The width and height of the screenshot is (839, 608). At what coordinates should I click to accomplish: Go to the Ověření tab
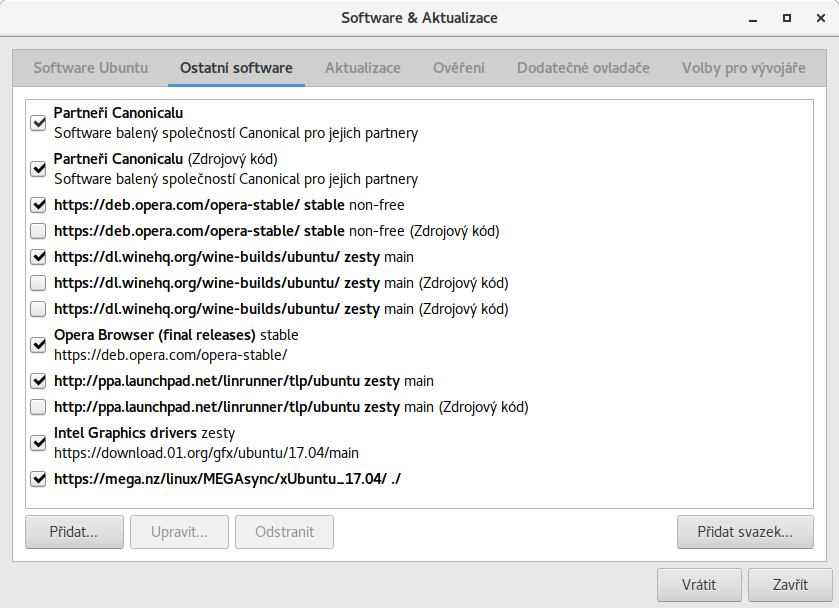[x=459, y=68]
